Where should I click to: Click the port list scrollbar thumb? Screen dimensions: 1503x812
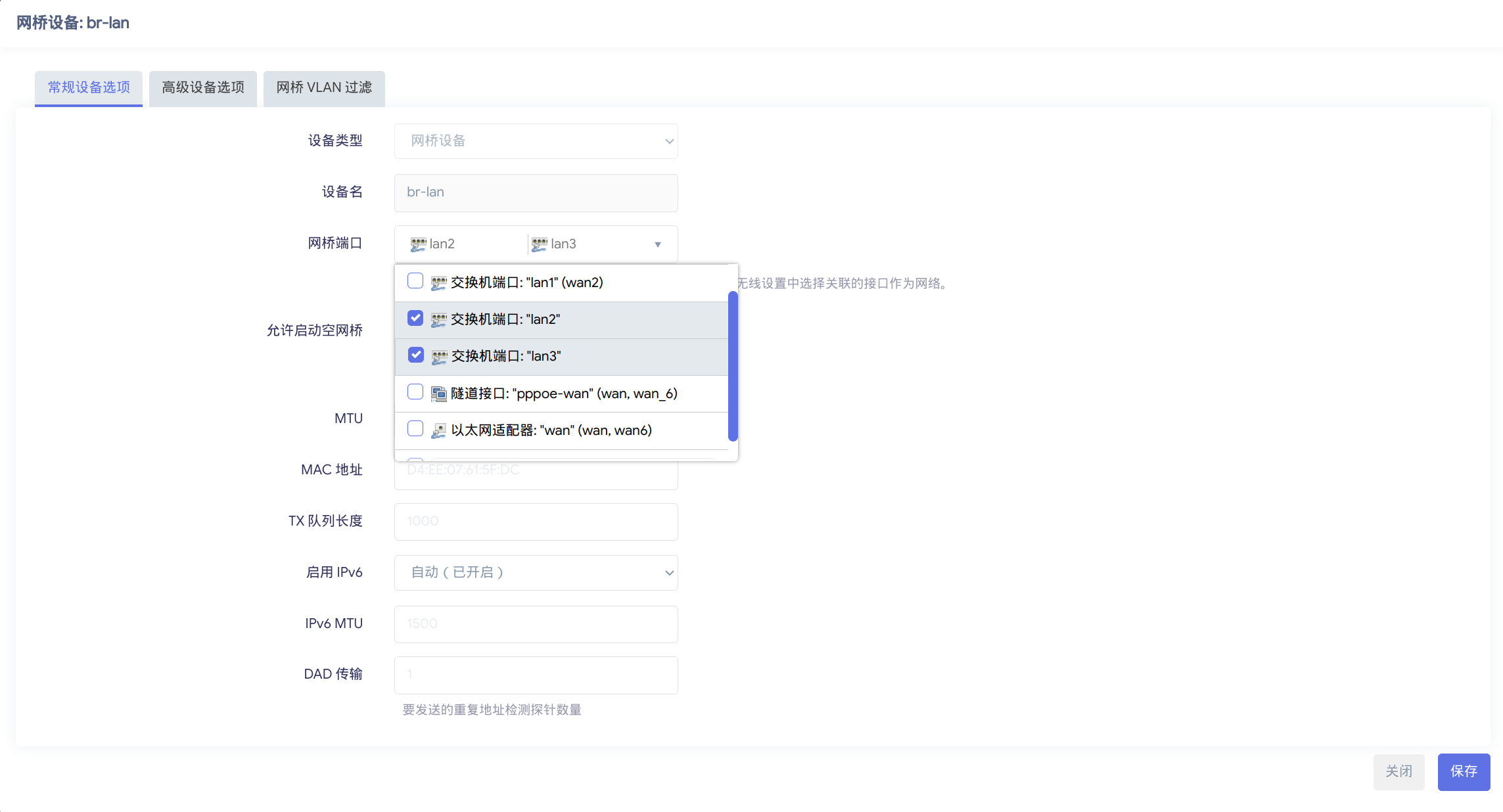click(x=733, y=366)
